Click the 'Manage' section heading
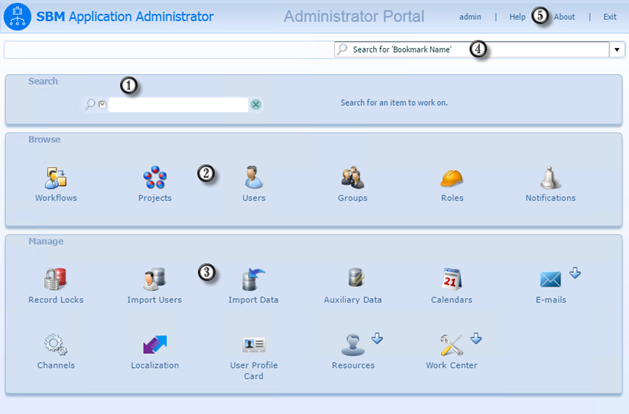The height and width of the screenshot is (414, 629). pos(46,242)
